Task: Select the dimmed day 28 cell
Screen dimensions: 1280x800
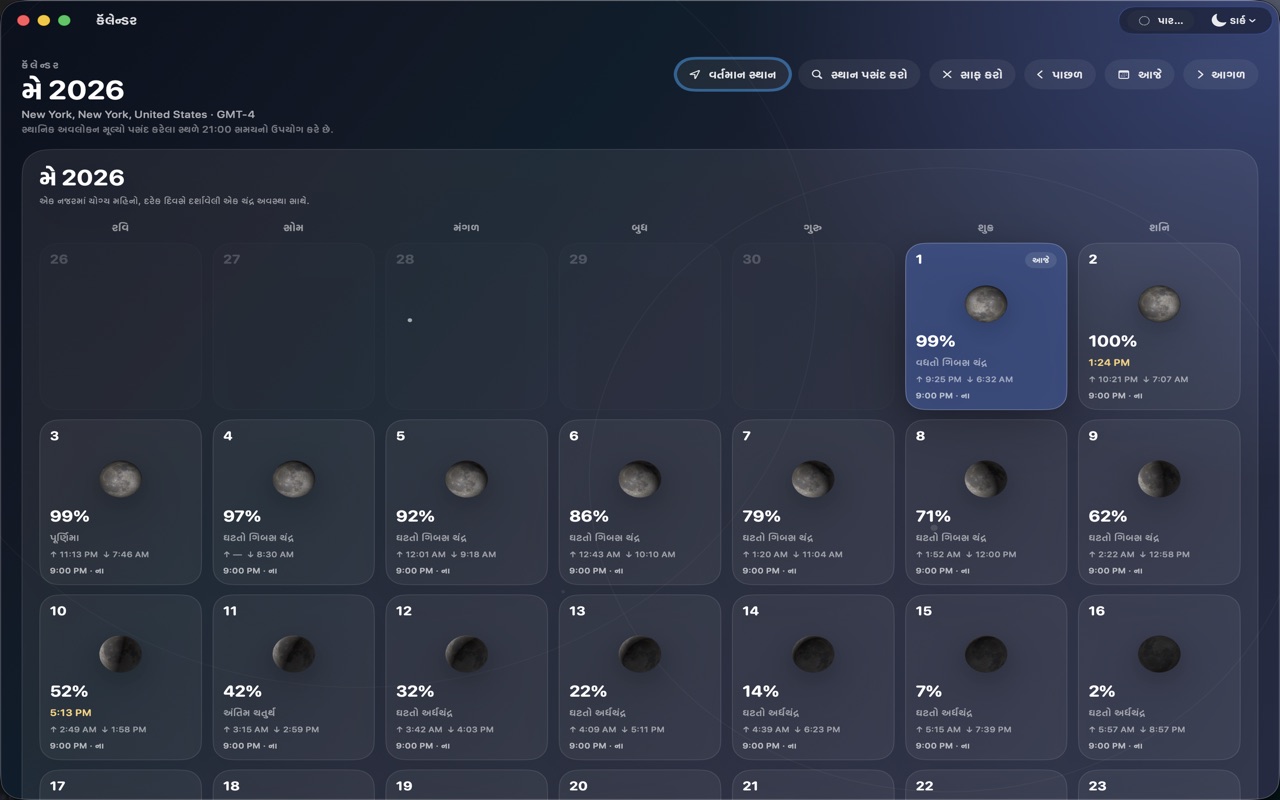Action: tap(466, 326)
